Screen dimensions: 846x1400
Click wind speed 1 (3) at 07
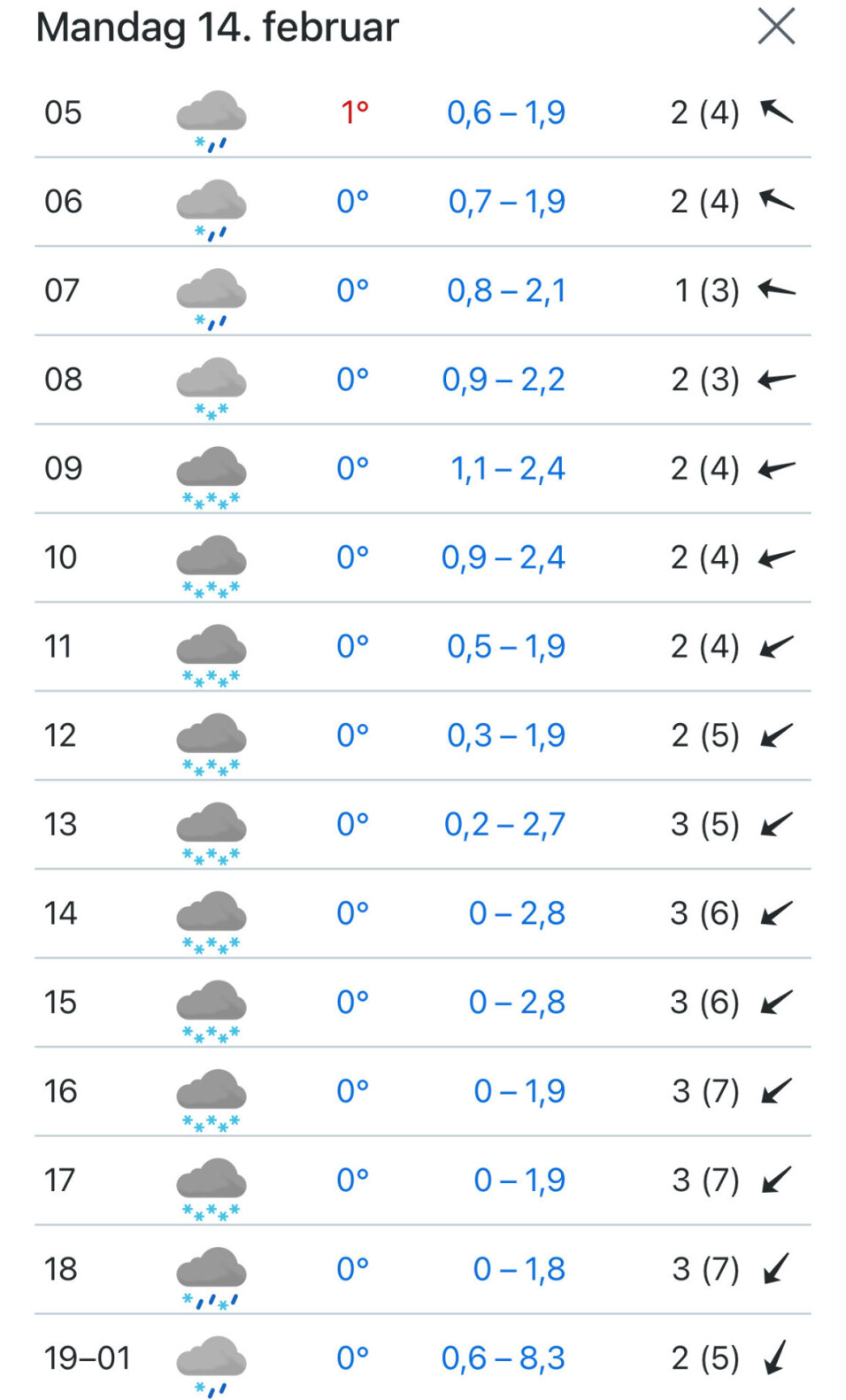click(706, 290)
